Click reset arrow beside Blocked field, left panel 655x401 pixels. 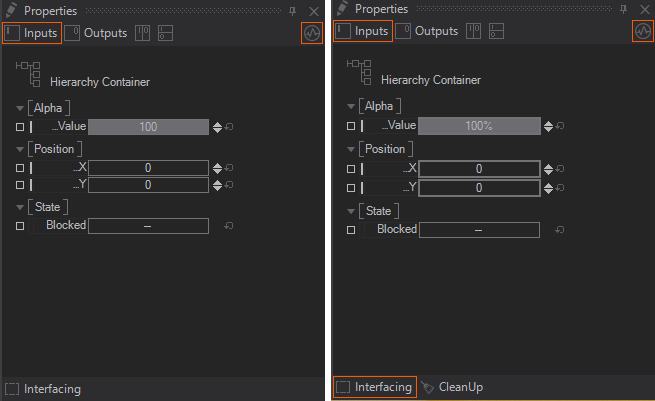(229, 226)
